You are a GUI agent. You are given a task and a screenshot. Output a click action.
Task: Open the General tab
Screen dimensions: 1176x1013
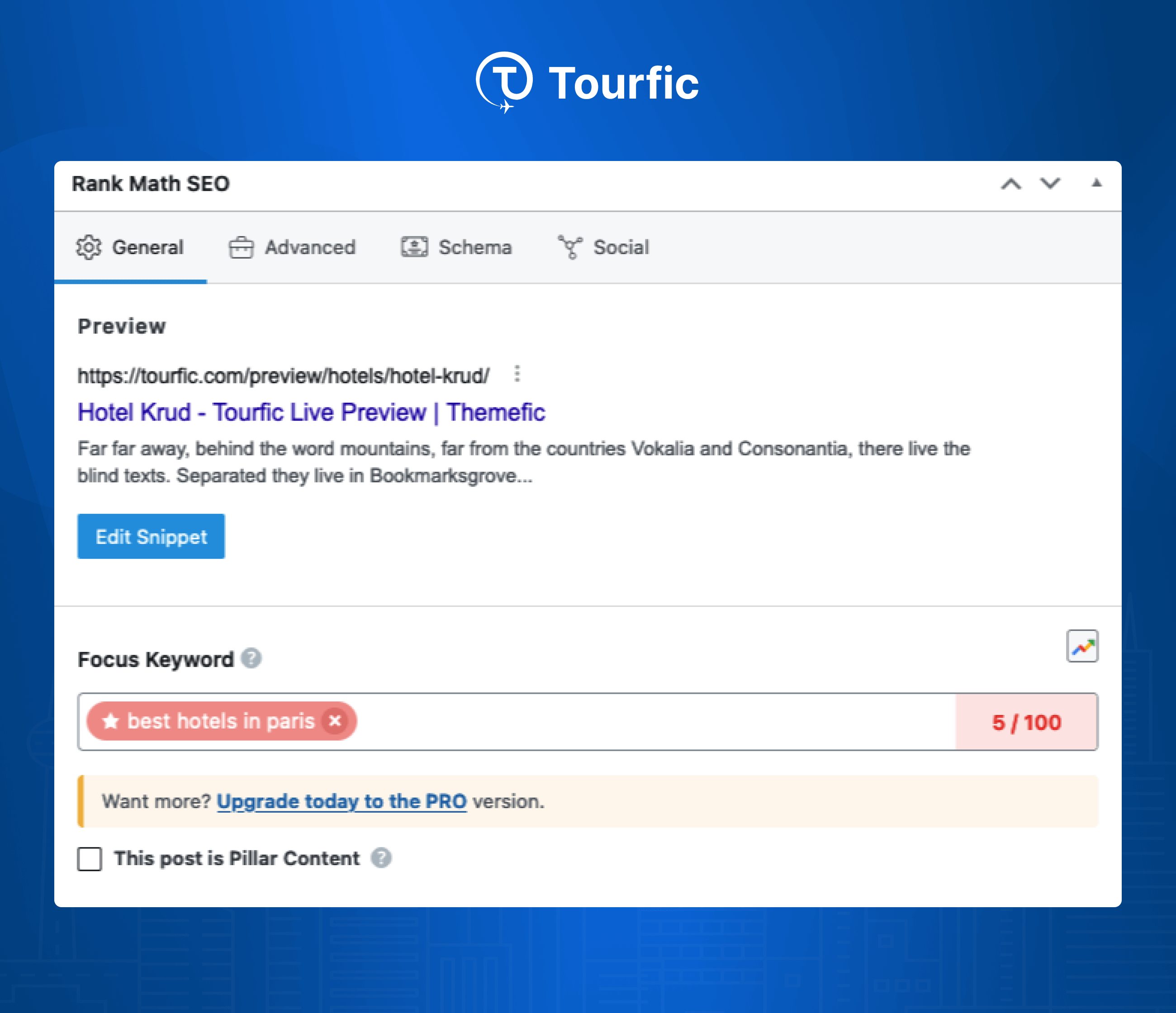point(130,247)
